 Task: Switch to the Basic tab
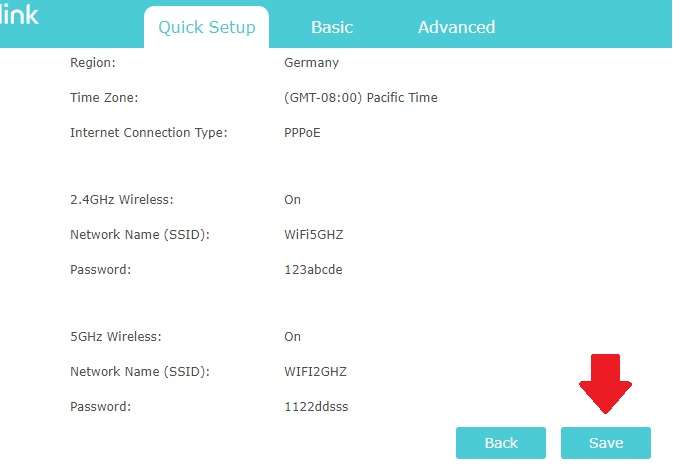point(332,27)
